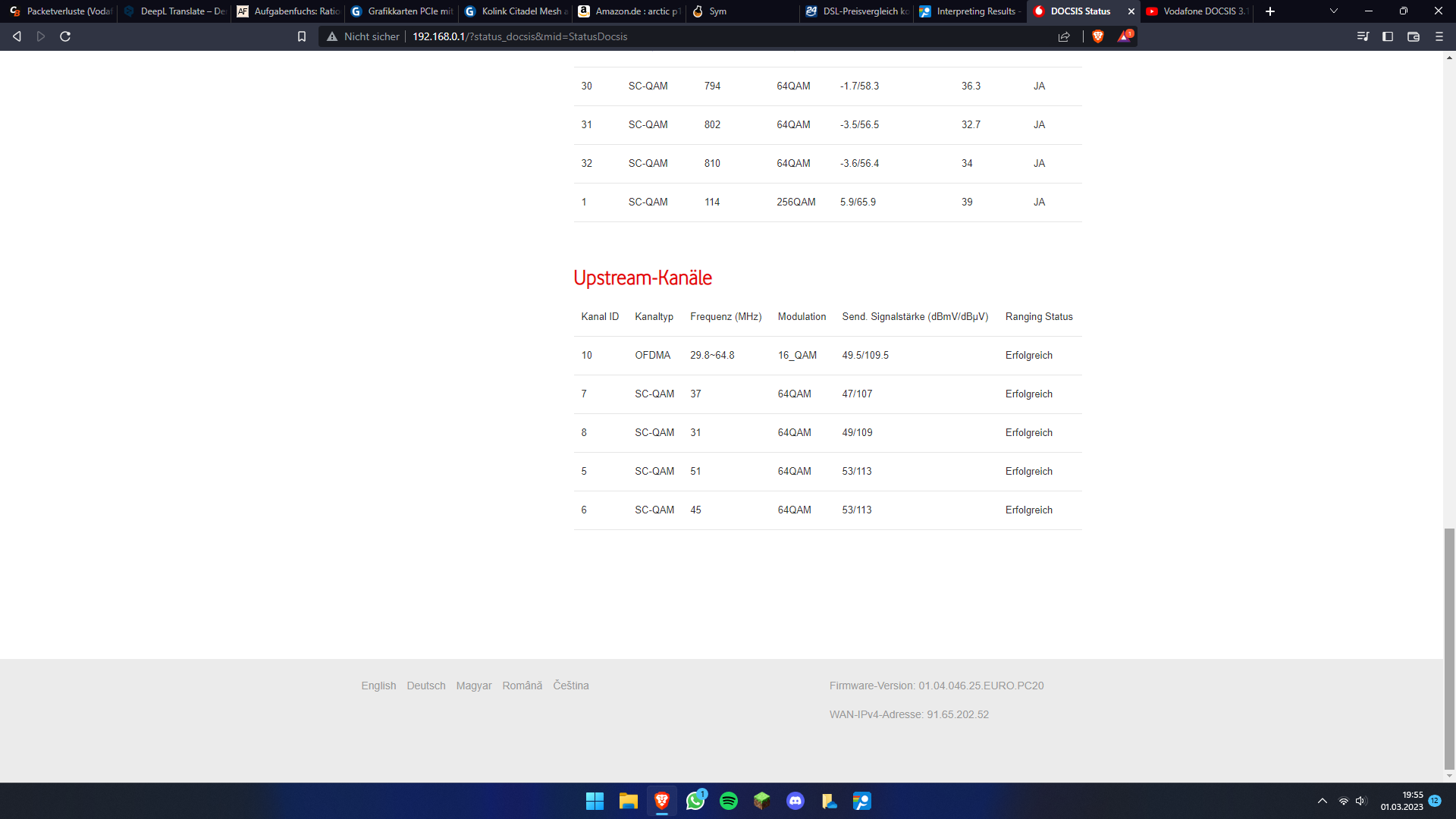Launch Discord from the taskbar
Image resolution: width=1456 pixels, height=819 pixels.
click(x=795, y=801)
